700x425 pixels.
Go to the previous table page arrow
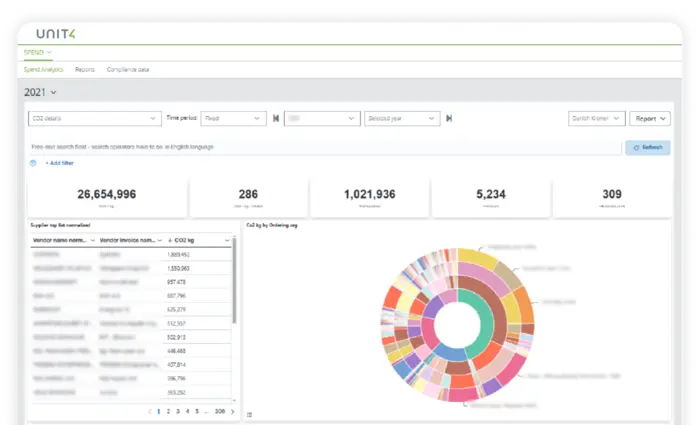pyautogui.click(x=150, y=412)
